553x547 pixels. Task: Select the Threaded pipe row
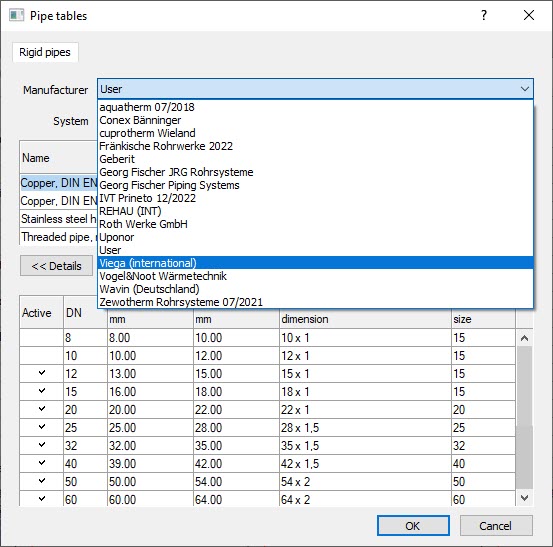pos(59,237)
